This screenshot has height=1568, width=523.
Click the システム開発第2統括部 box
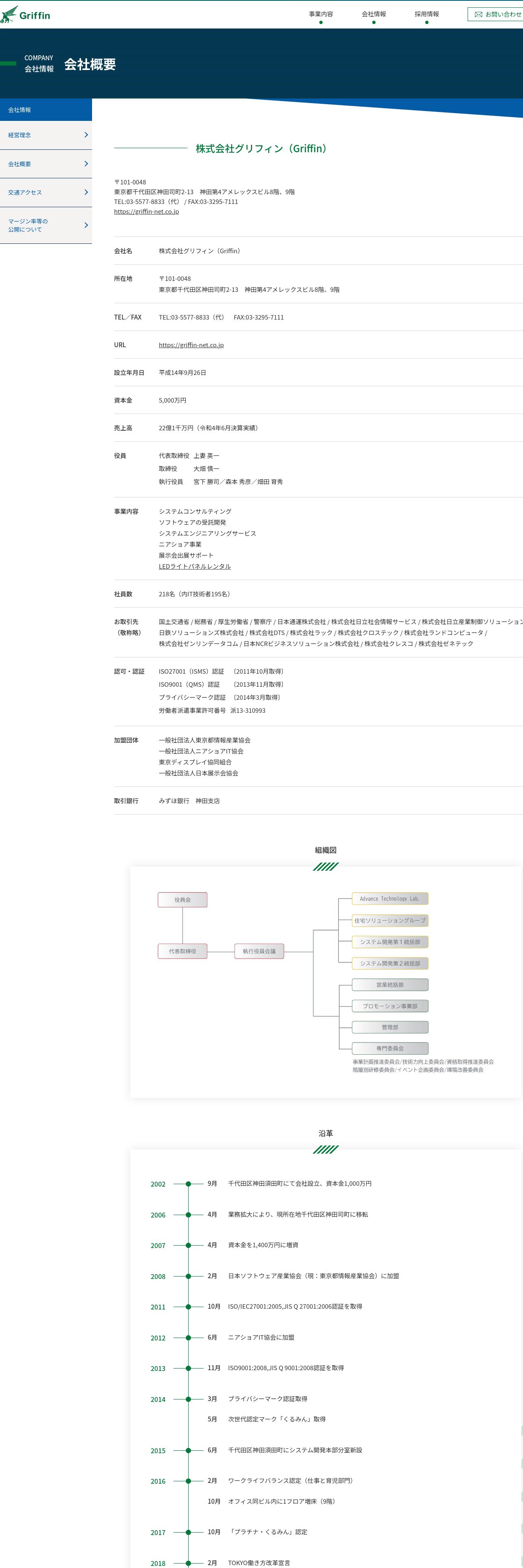[x=390, y=964]
